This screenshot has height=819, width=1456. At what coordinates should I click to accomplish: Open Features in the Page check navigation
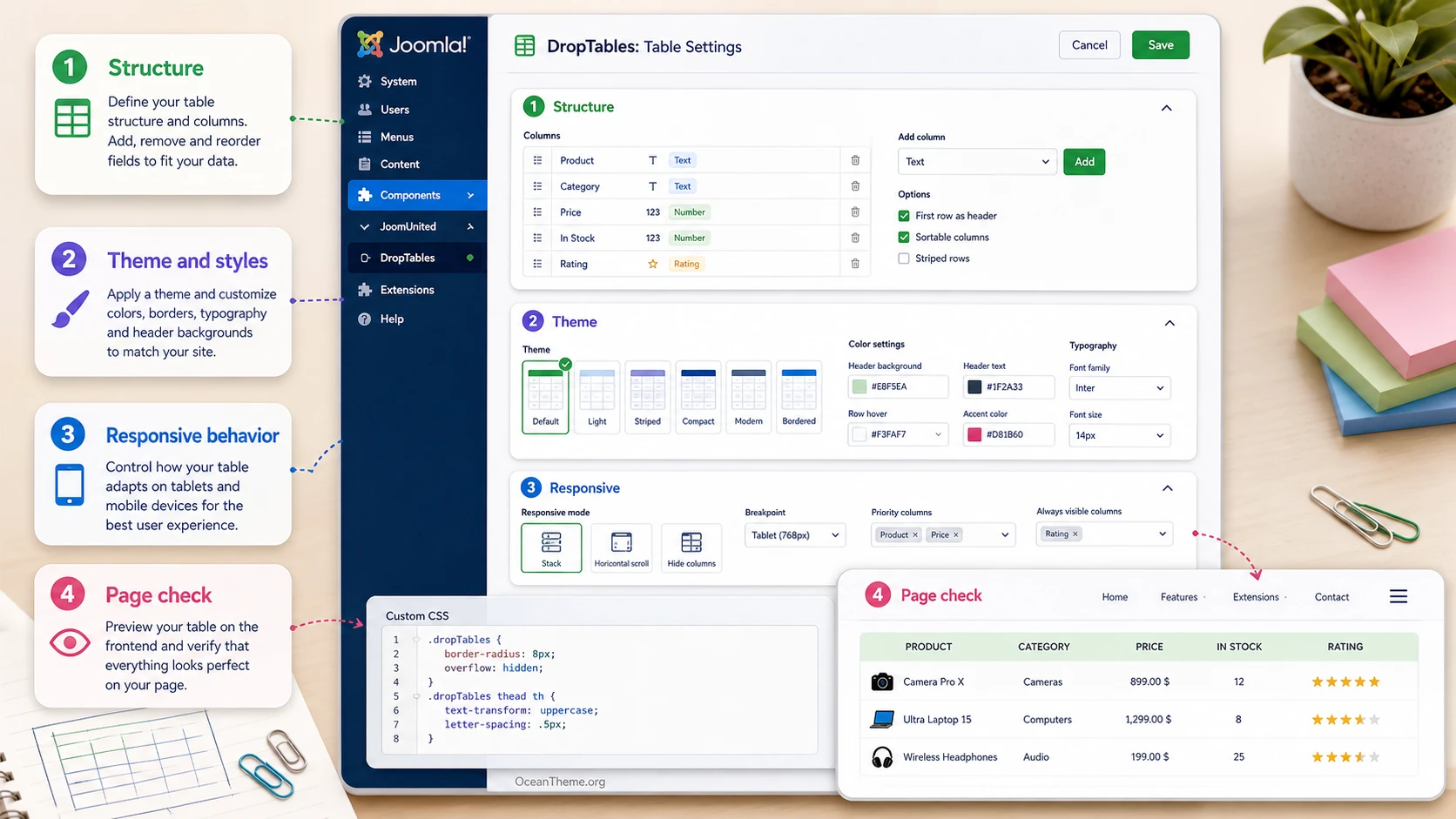1179,597
